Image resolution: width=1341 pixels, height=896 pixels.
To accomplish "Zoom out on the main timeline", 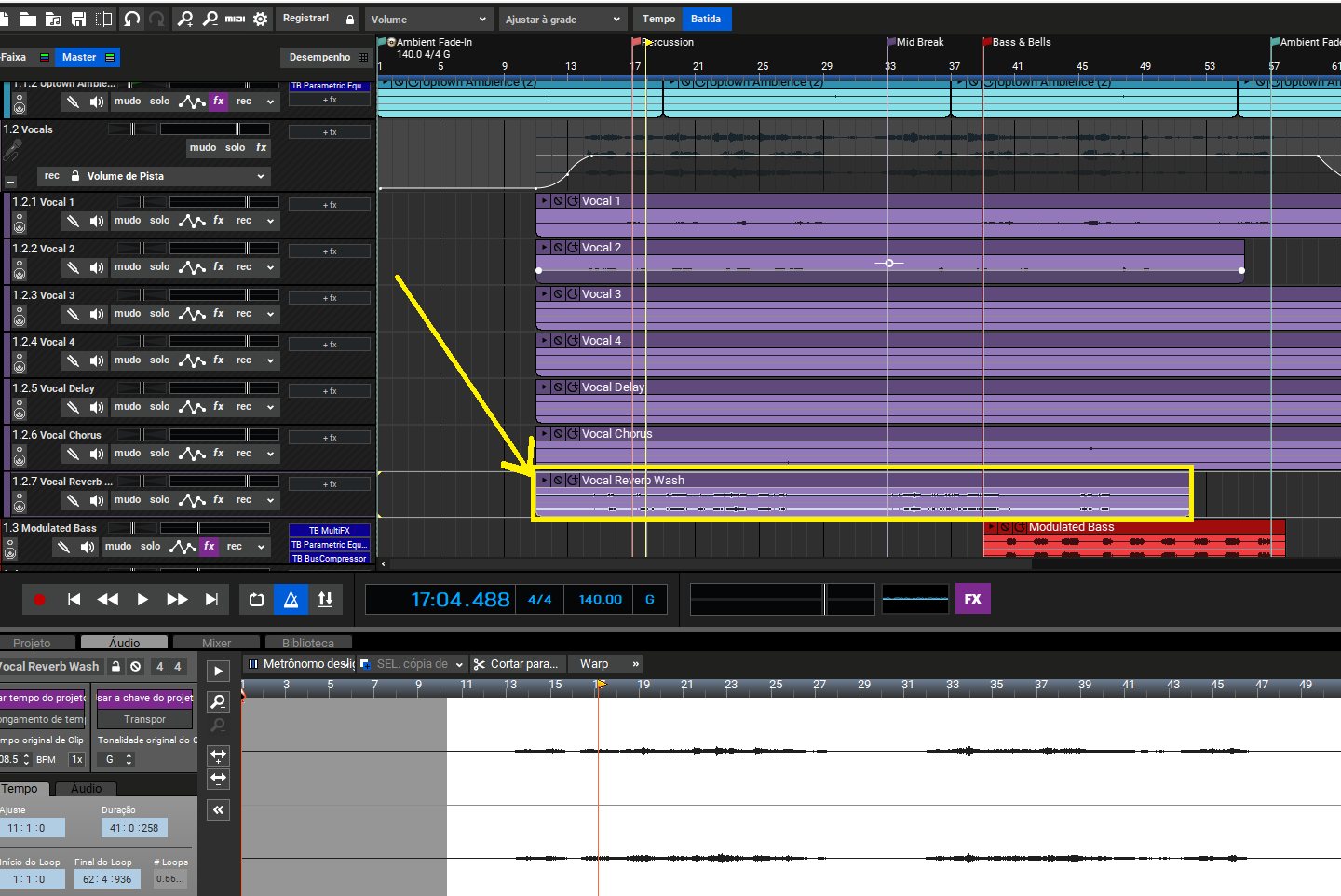I will [210, 19].
